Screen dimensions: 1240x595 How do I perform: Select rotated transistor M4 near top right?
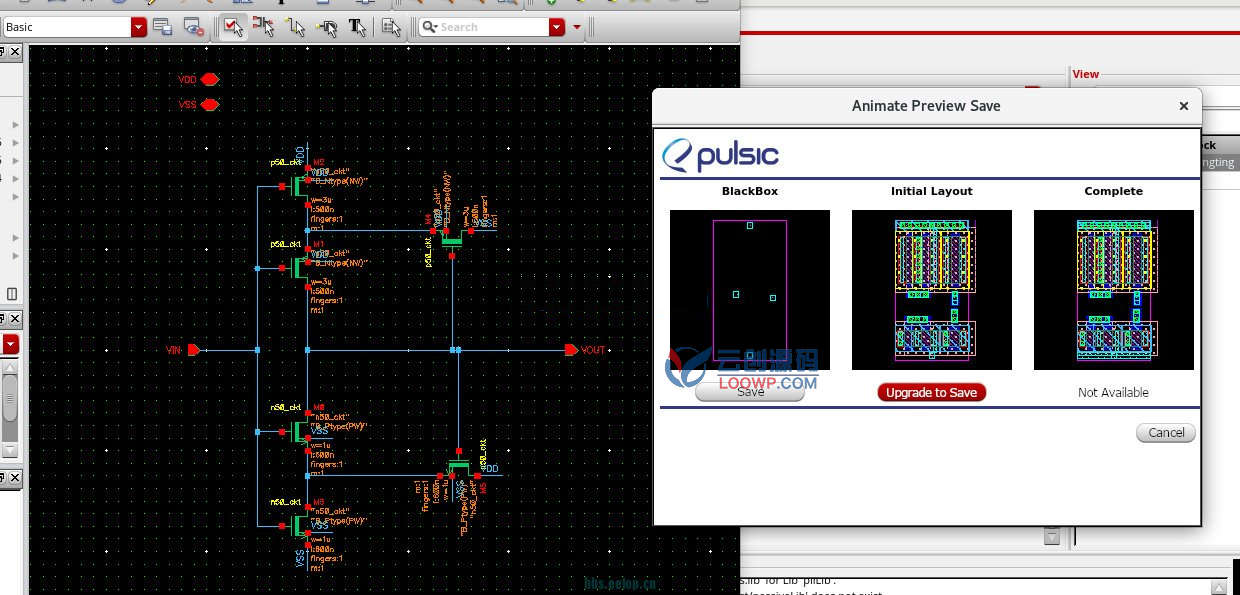(452, 238)
